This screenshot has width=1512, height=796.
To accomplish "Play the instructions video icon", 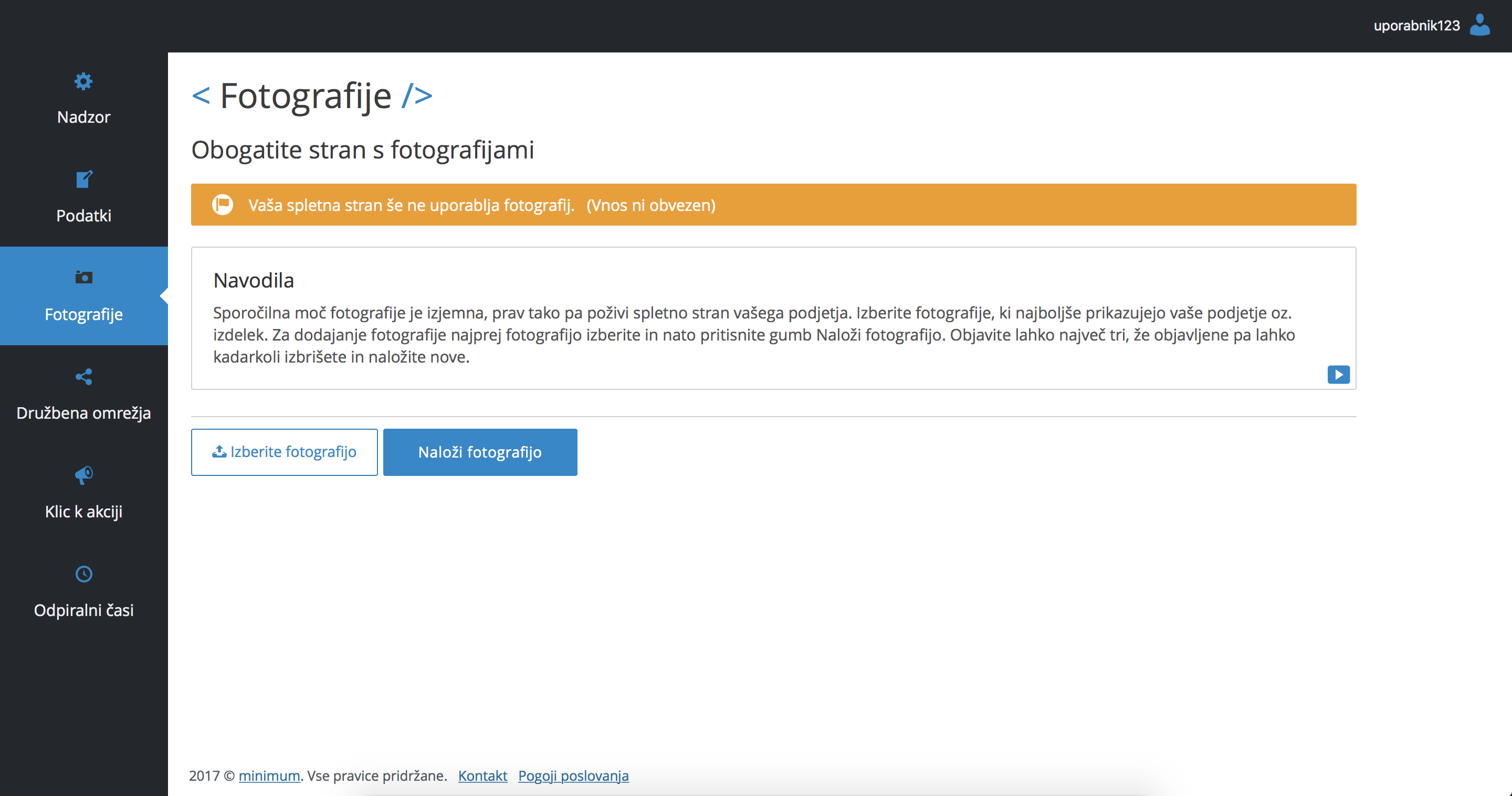I will (x=1338, y=374).
